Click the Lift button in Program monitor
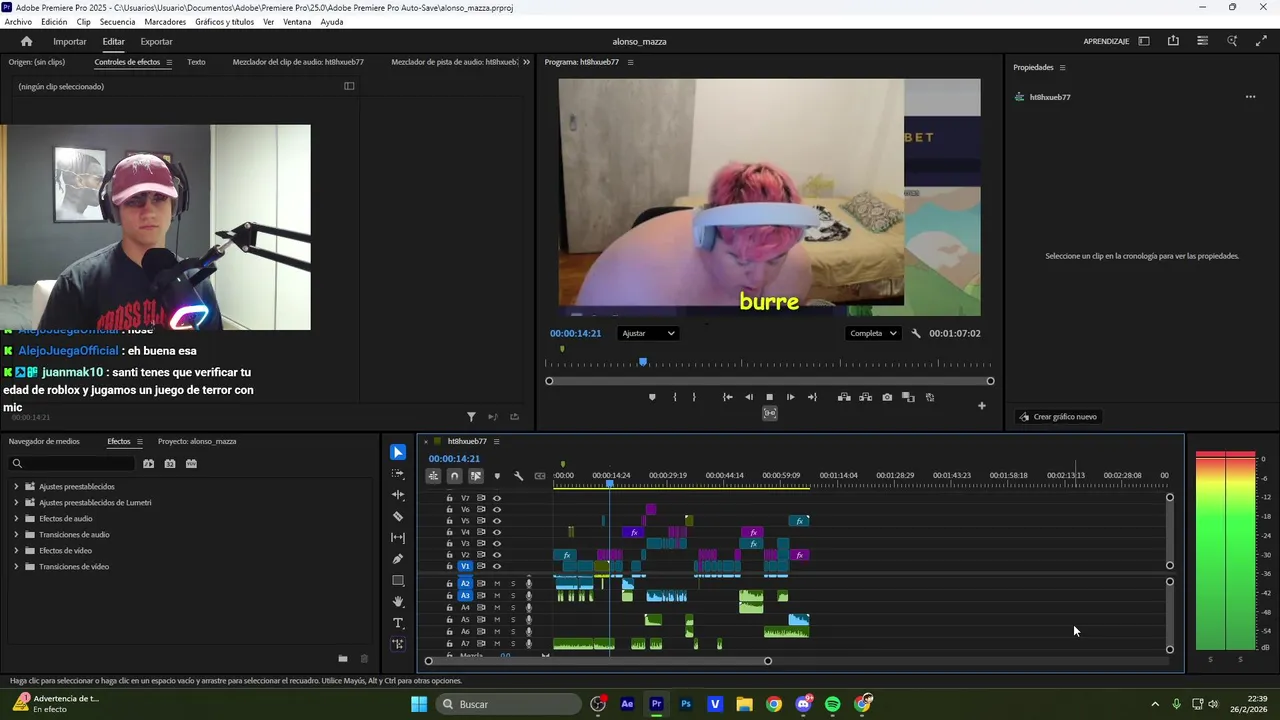The image size is (1280, 720). click(x=844, y=397)
